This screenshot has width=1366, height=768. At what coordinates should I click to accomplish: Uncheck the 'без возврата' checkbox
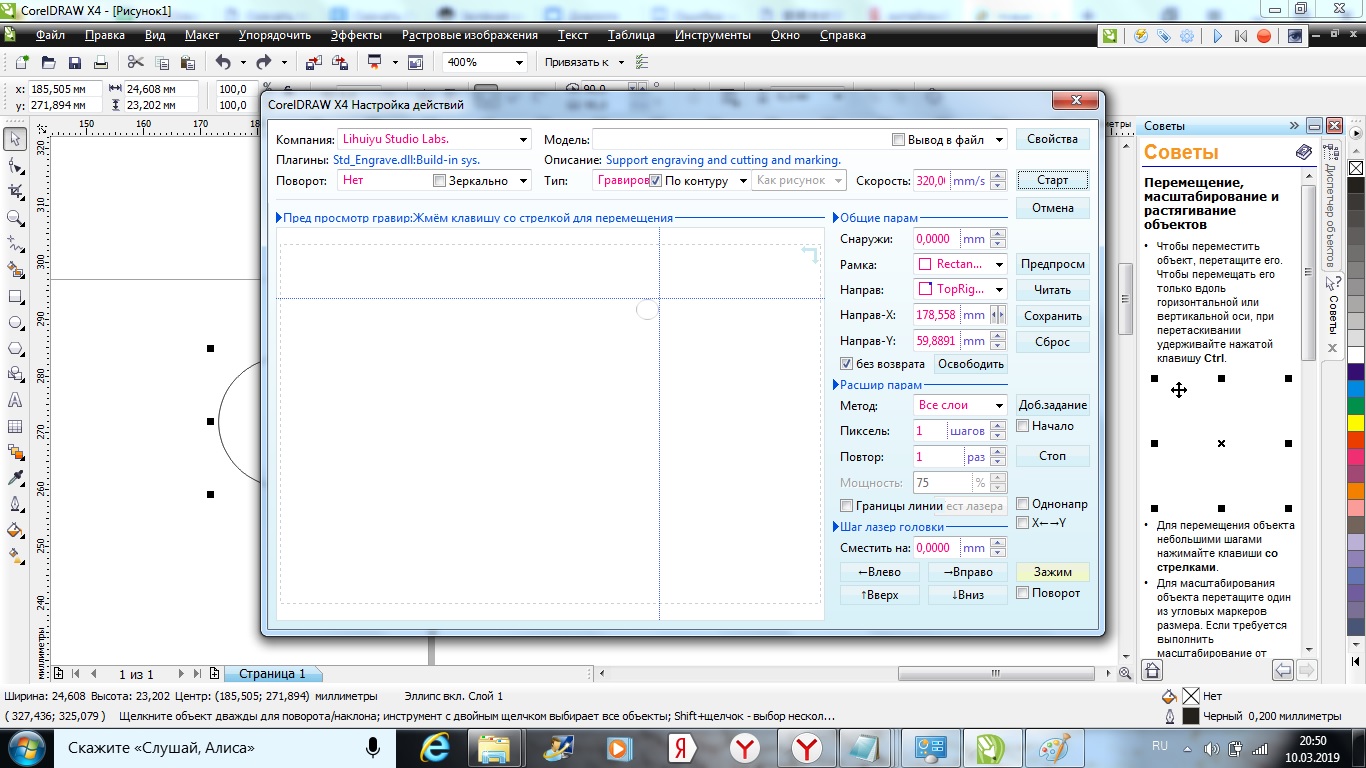click(847, 364)
